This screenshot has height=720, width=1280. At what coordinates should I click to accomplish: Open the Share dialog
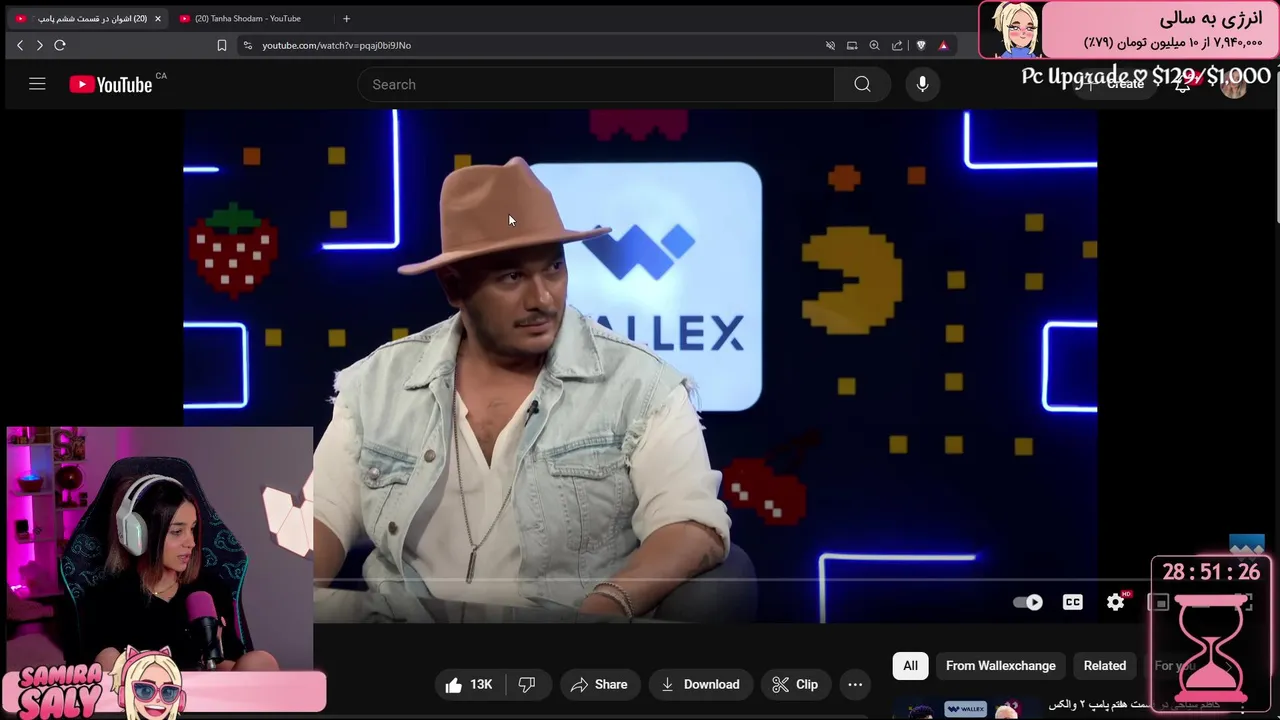click(598, 685)
